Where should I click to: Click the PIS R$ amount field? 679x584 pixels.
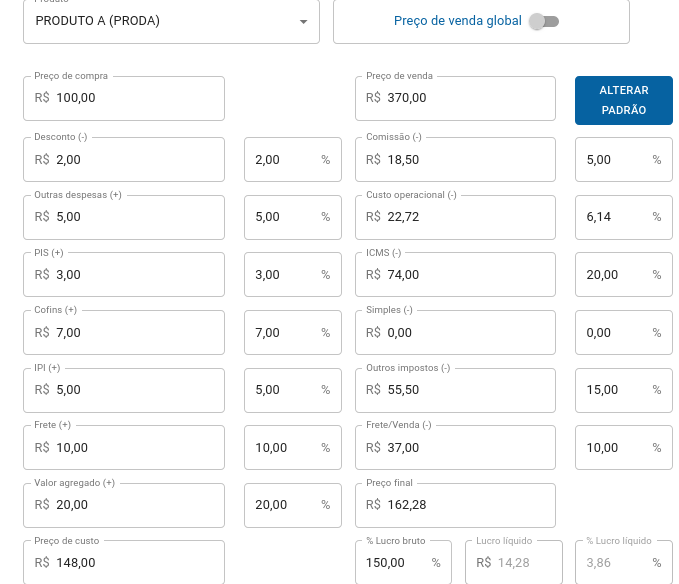(124, 274)
